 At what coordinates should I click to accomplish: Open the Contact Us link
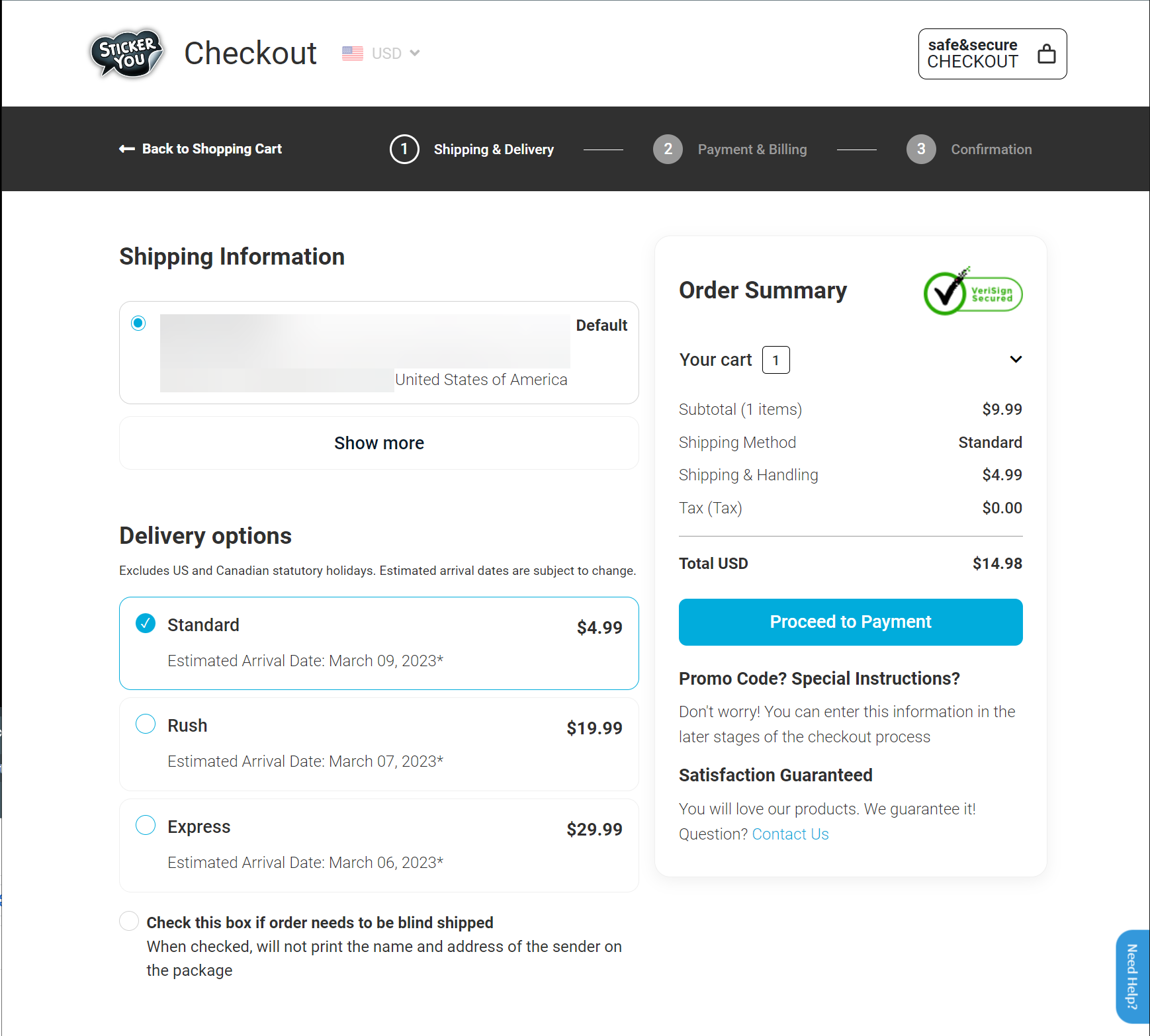[x=790, y=834]
